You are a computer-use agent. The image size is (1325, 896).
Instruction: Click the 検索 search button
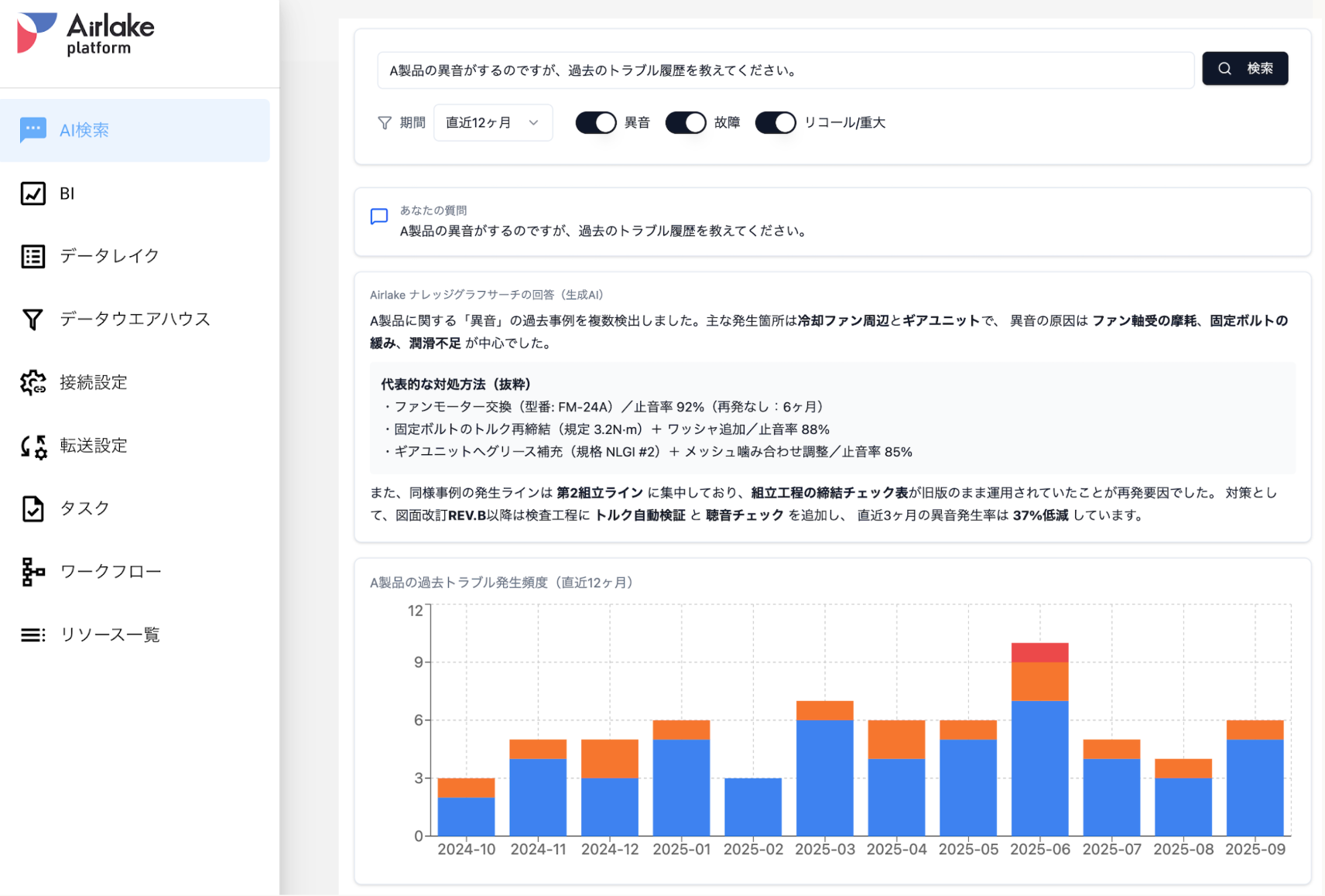[x=1245, y=68]
